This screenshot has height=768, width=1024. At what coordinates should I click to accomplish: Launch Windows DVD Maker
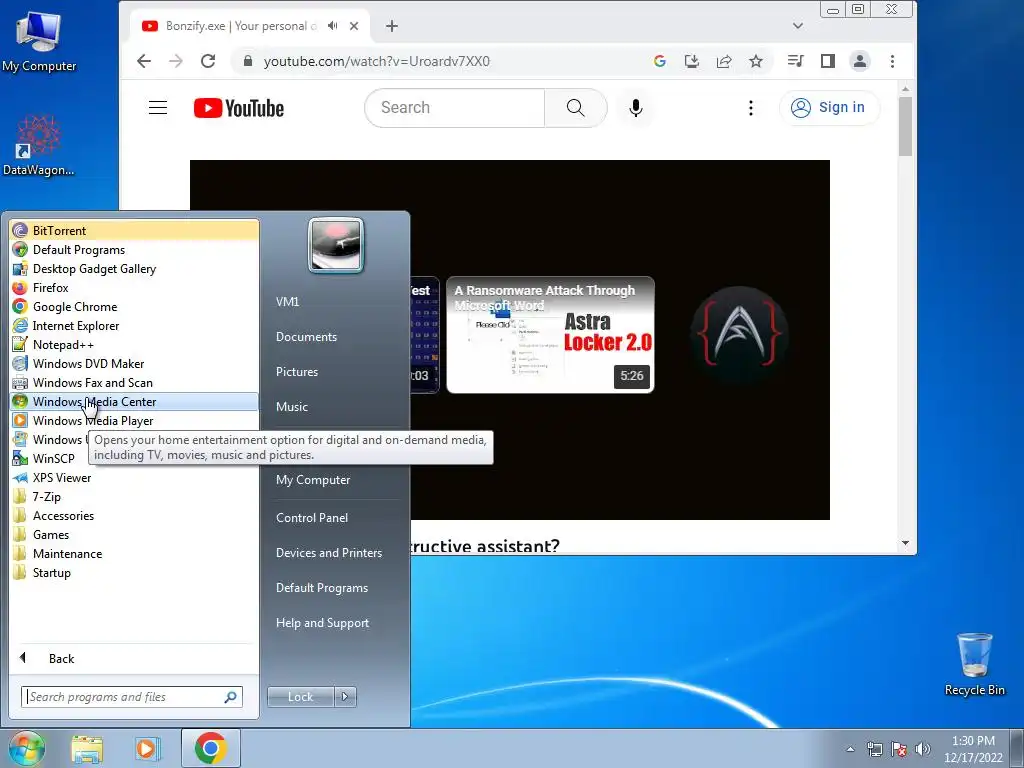[x=134, y=364]
